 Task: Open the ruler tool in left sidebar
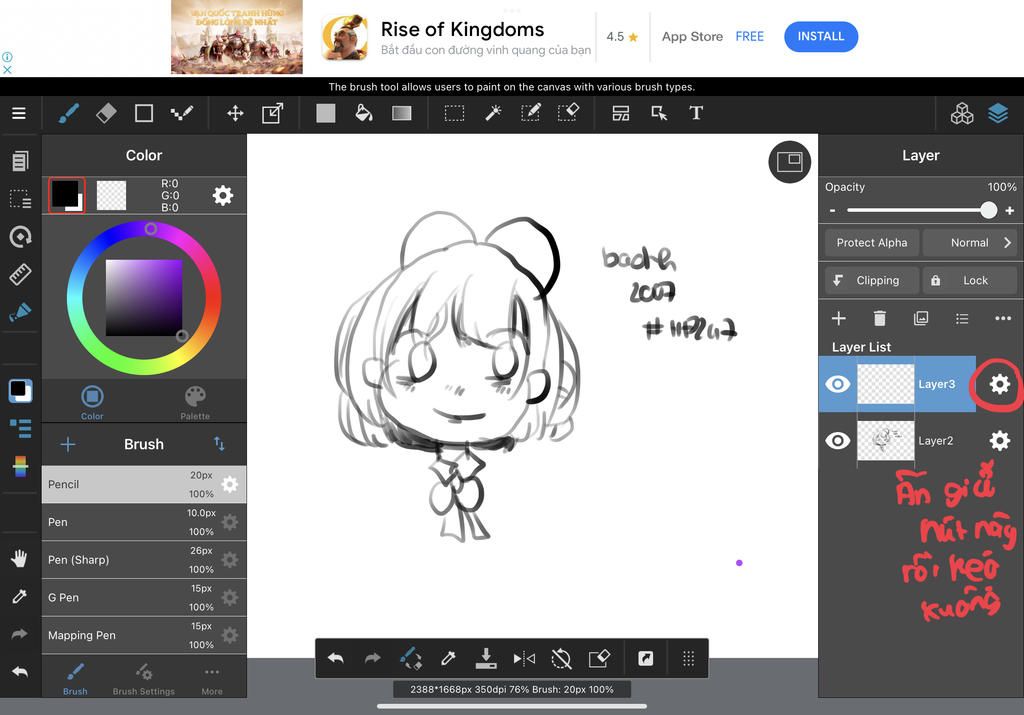[20, 274]
